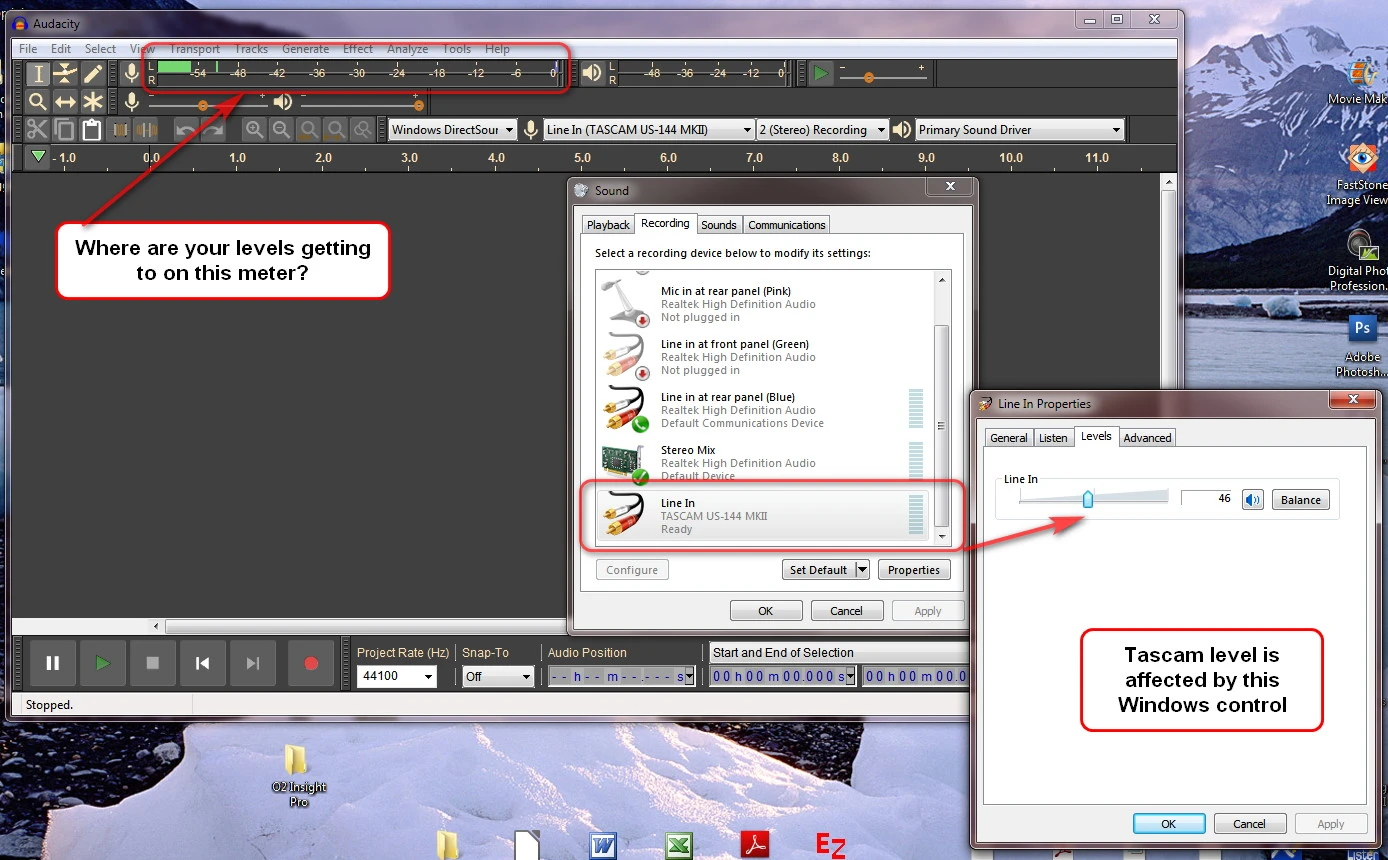Toggle the green pinned playhead triangle
The width and height of the screenshot is (1388, 860).
(x=38, y=157)
